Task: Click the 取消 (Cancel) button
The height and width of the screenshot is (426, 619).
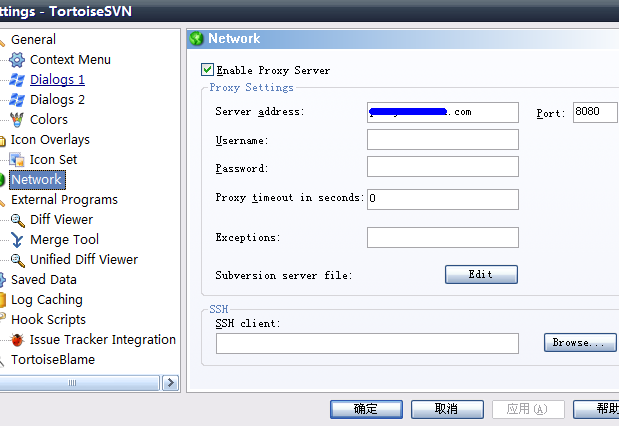Action: click(x=446, y=409)
